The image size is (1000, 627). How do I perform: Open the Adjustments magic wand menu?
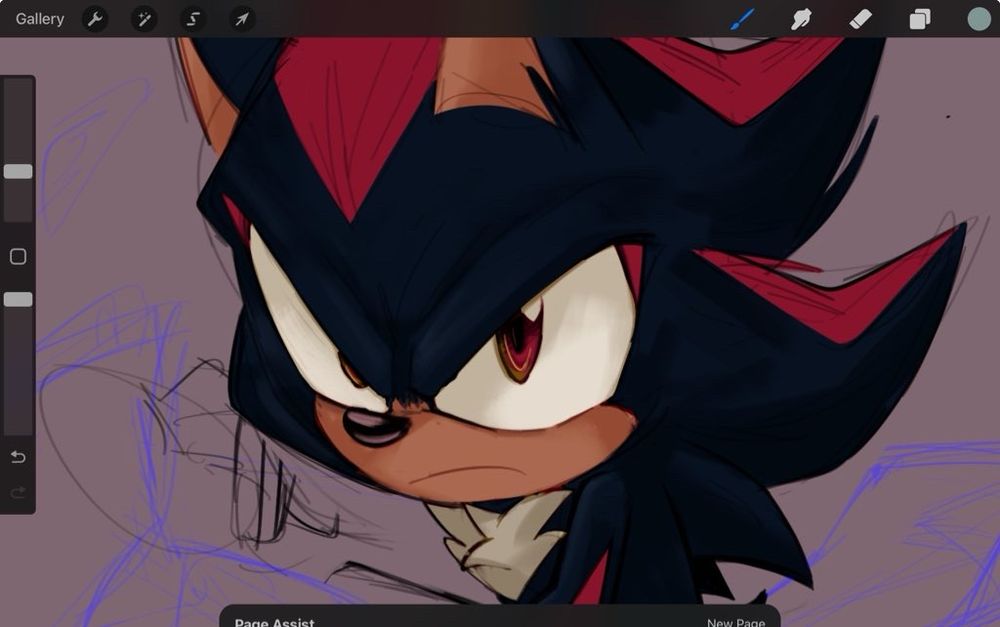point(144,19)
